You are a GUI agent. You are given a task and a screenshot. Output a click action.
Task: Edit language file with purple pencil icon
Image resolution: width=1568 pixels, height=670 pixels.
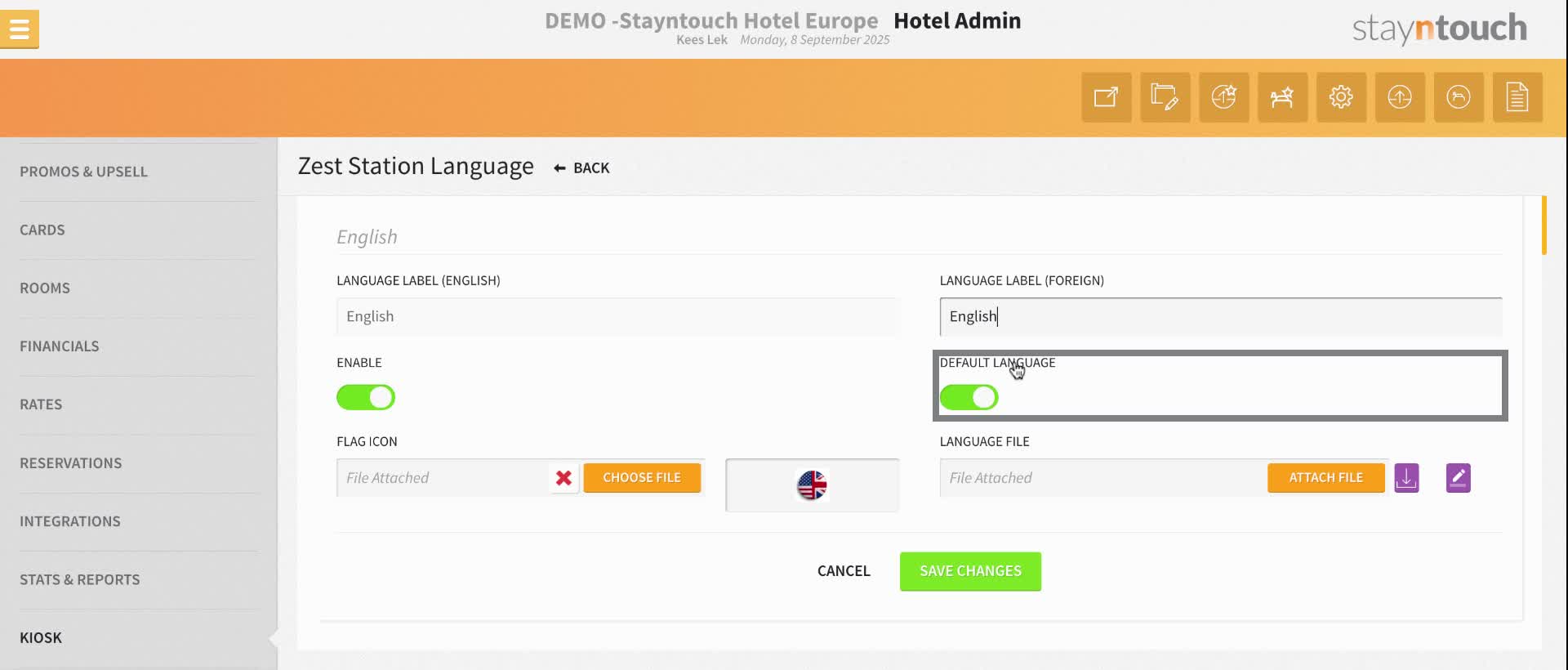[1459, 478]
